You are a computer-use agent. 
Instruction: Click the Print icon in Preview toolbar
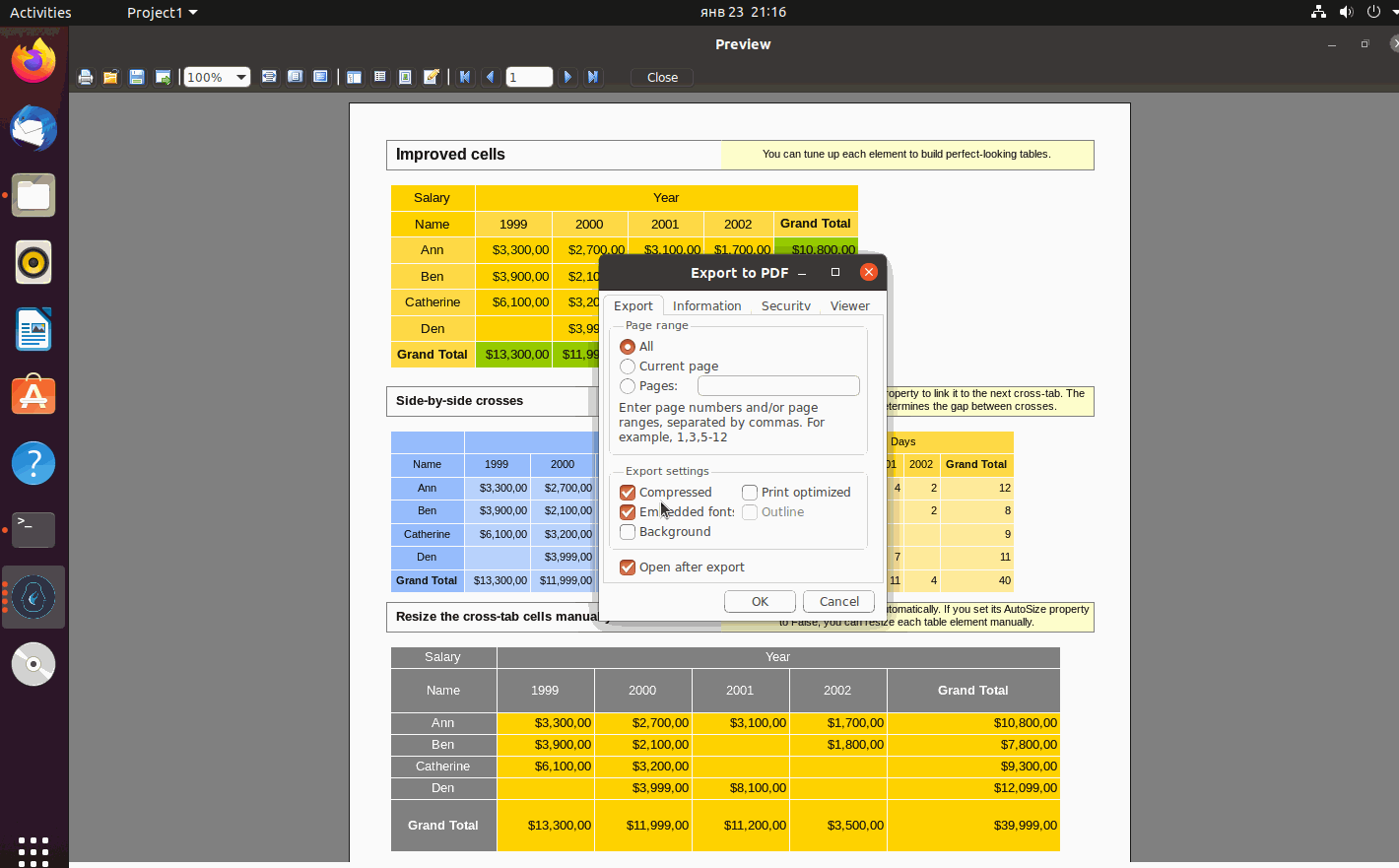[x=86, y=77]
